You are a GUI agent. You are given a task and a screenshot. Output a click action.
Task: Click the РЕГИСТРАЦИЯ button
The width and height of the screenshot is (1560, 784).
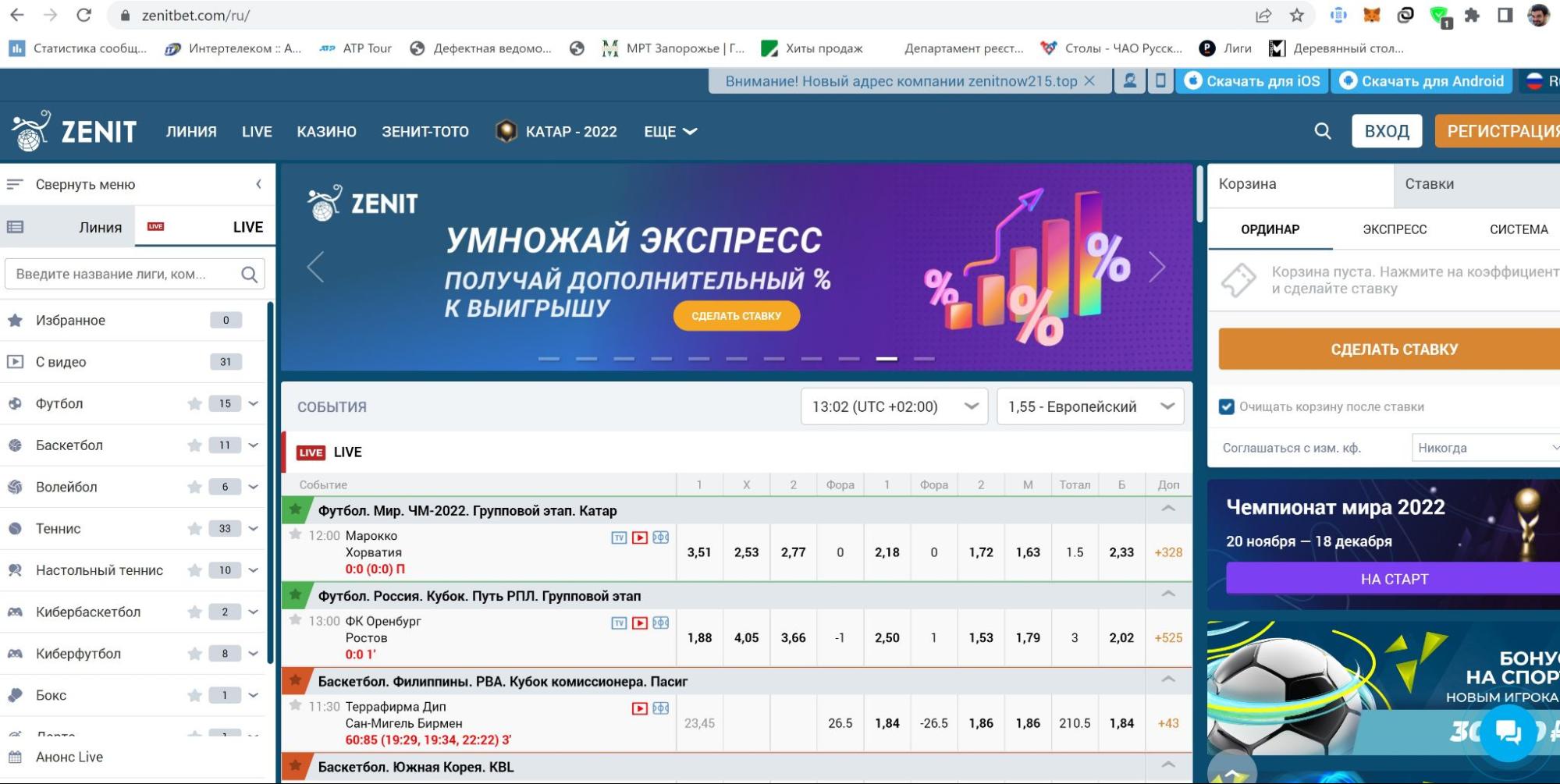click(1498, 131)
